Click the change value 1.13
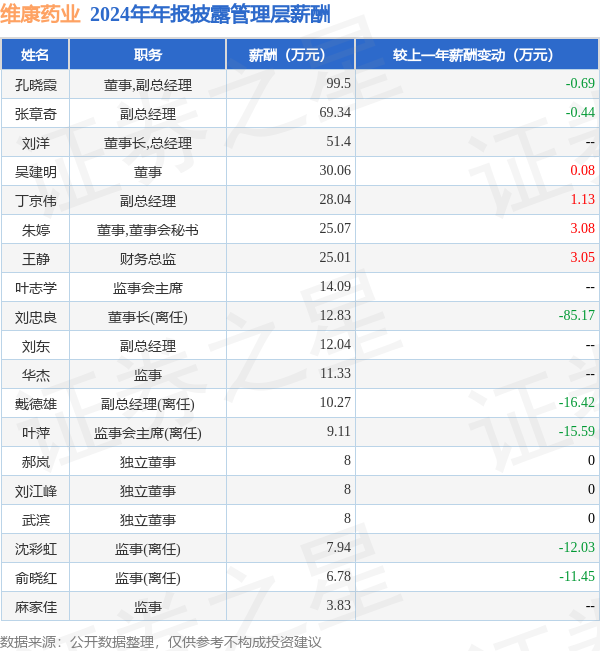 (x=583, y=199)
